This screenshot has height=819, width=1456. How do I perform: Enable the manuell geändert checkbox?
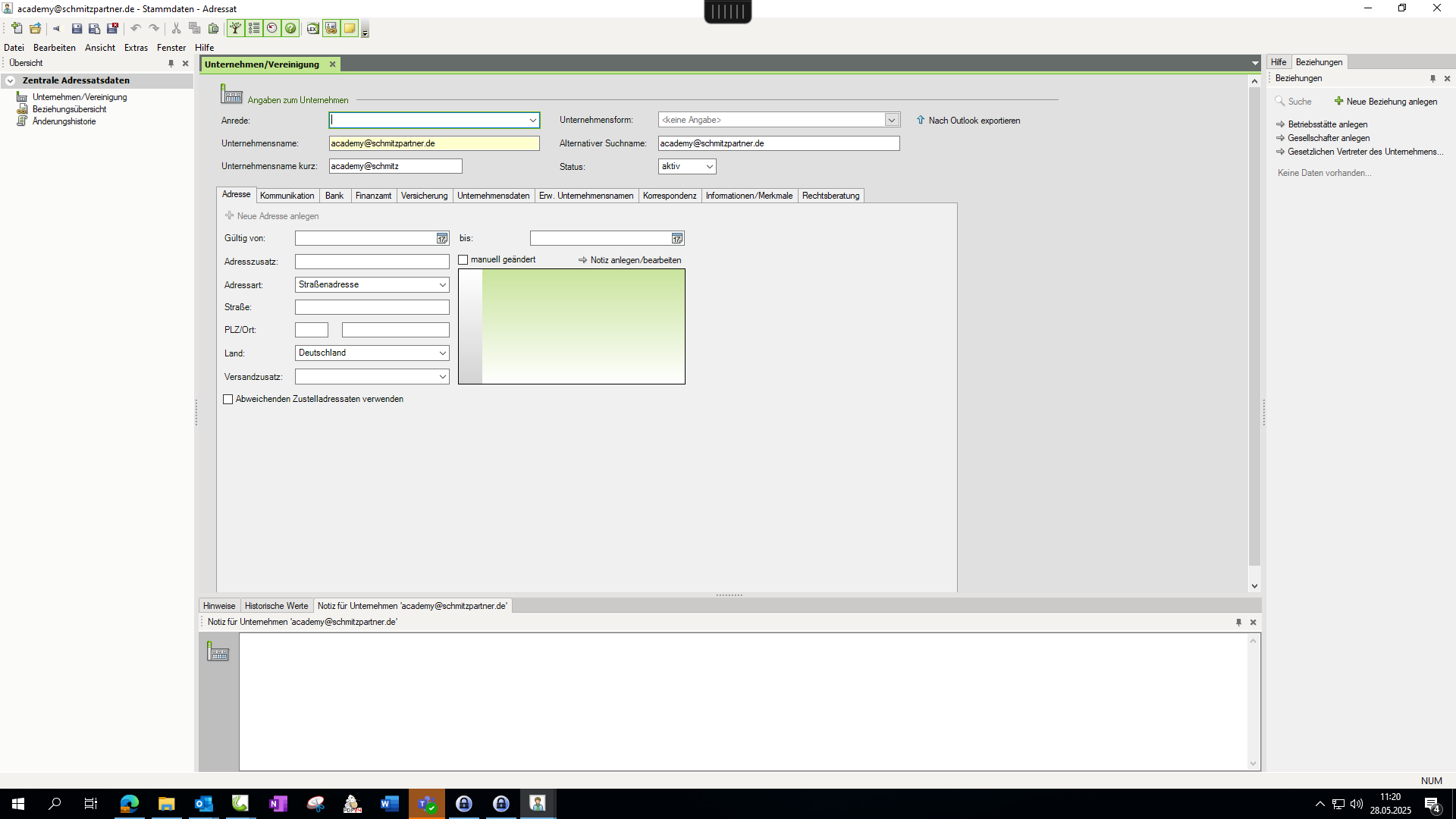[x=463, y=260]
